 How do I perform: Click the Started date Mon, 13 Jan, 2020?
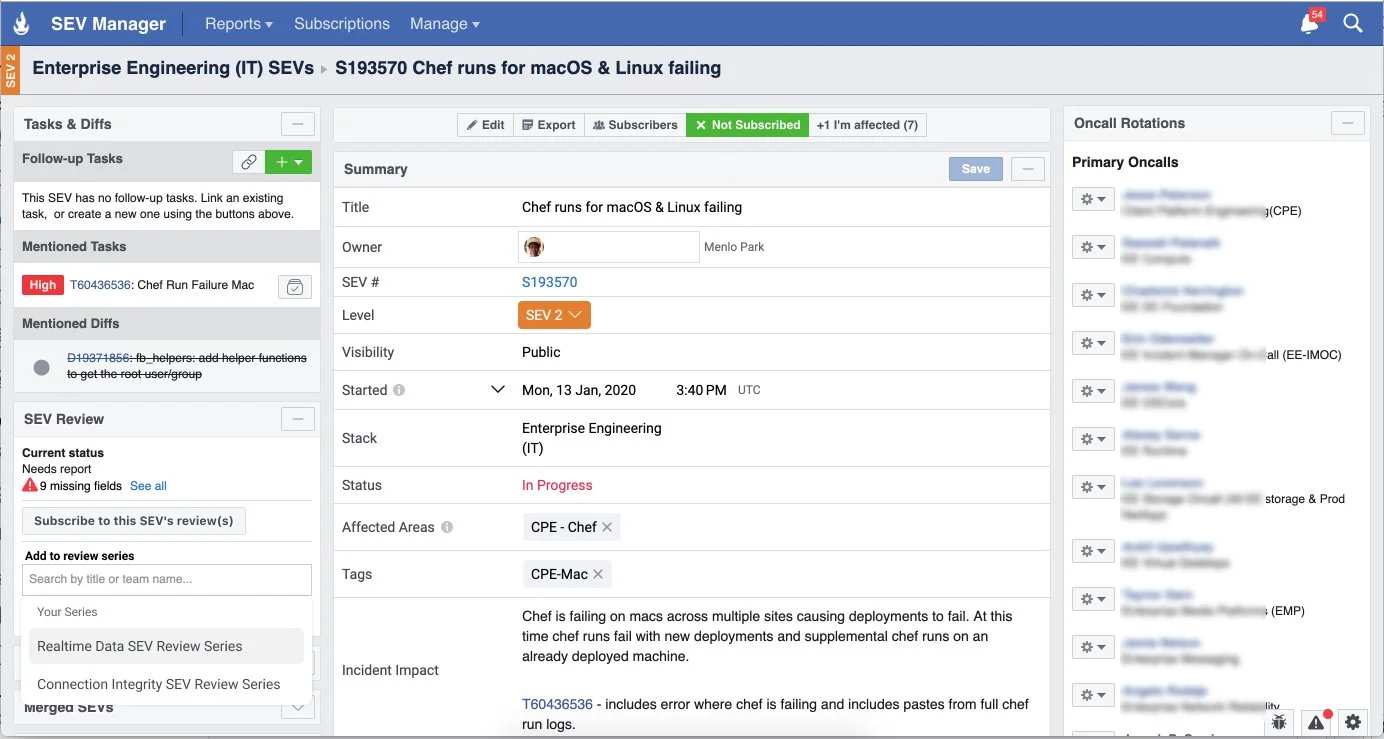tap(579, 390)
